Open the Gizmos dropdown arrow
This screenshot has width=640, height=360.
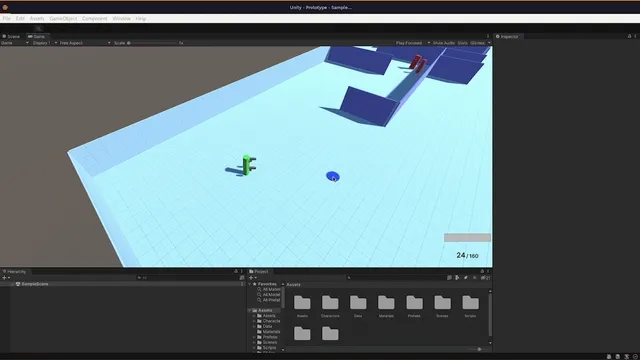click(x=489, y=43)
